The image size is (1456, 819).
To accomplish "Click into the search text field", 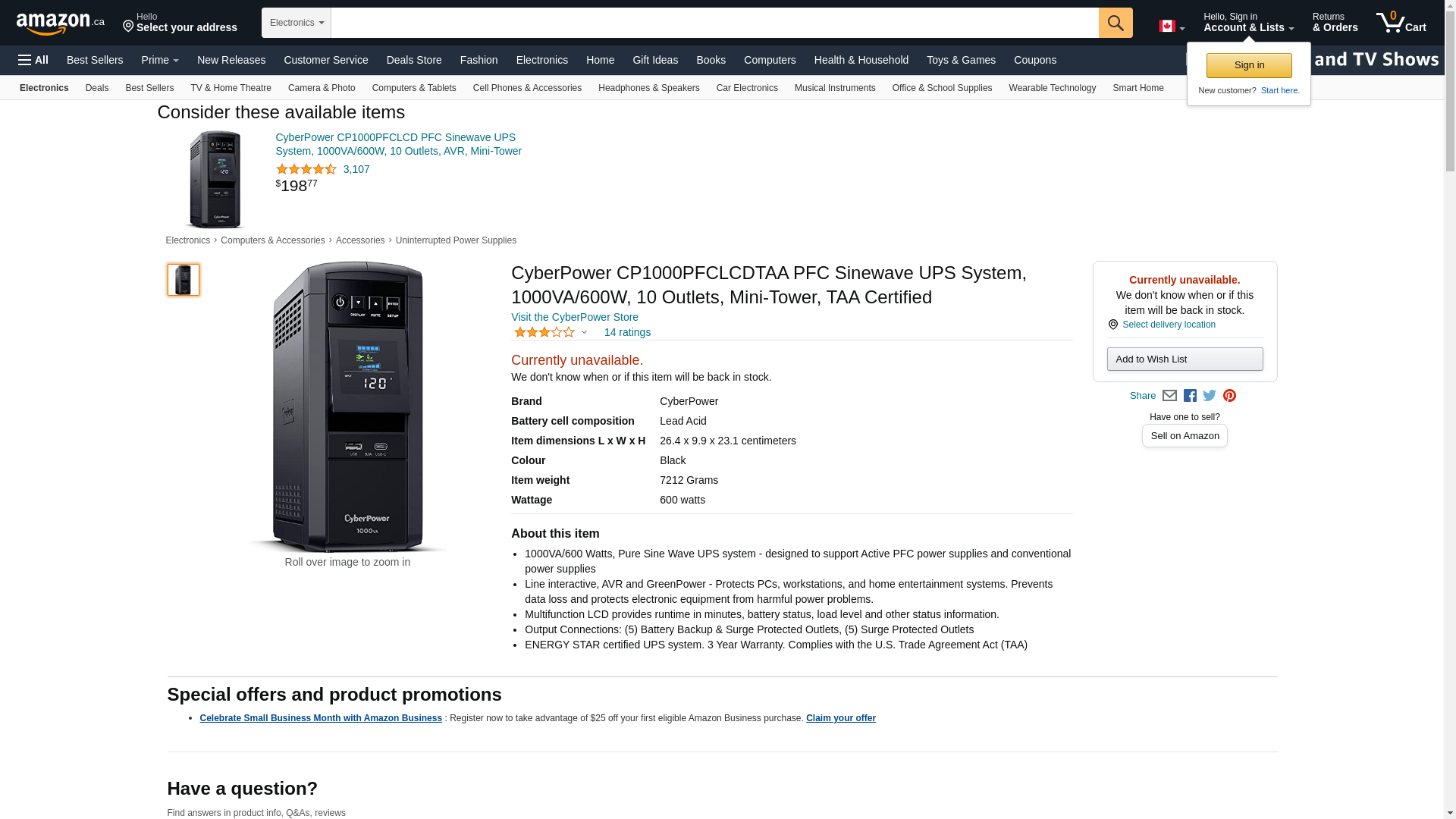I will tap(714, 23).
